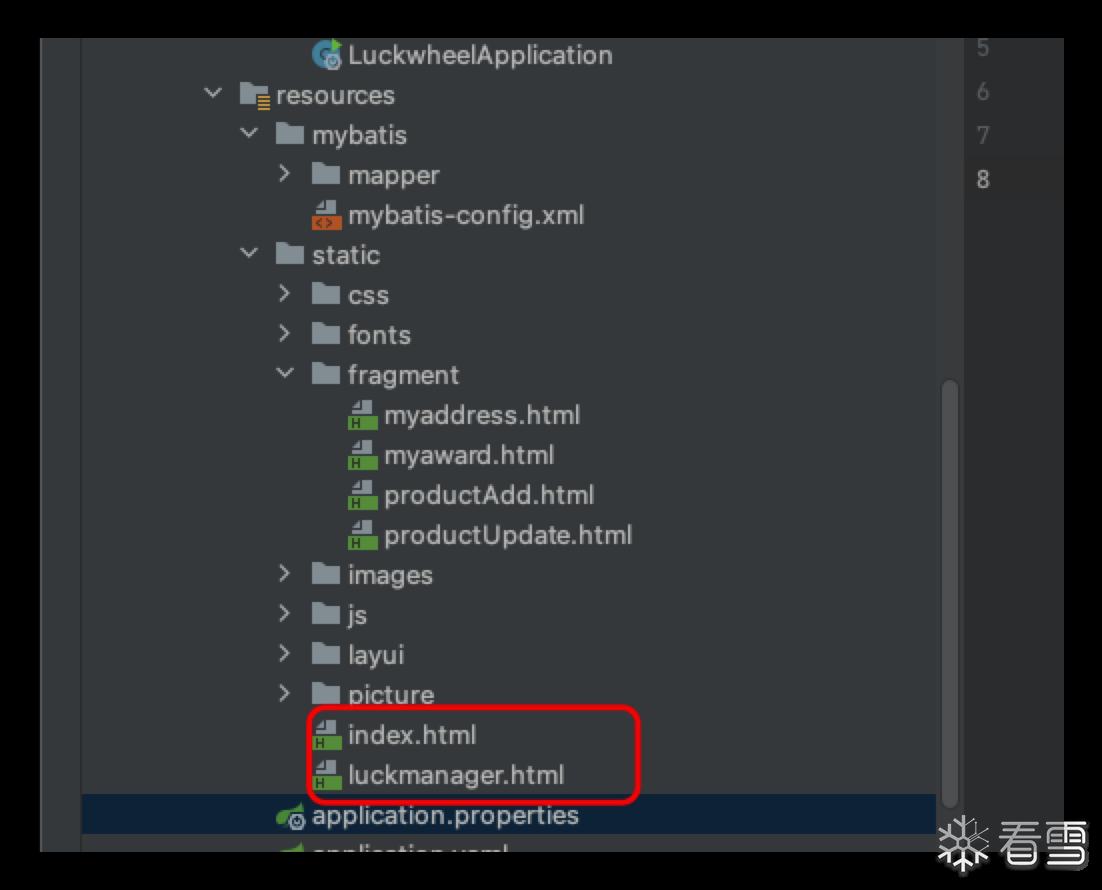Collapse the mybatis folder

(249, 134)
